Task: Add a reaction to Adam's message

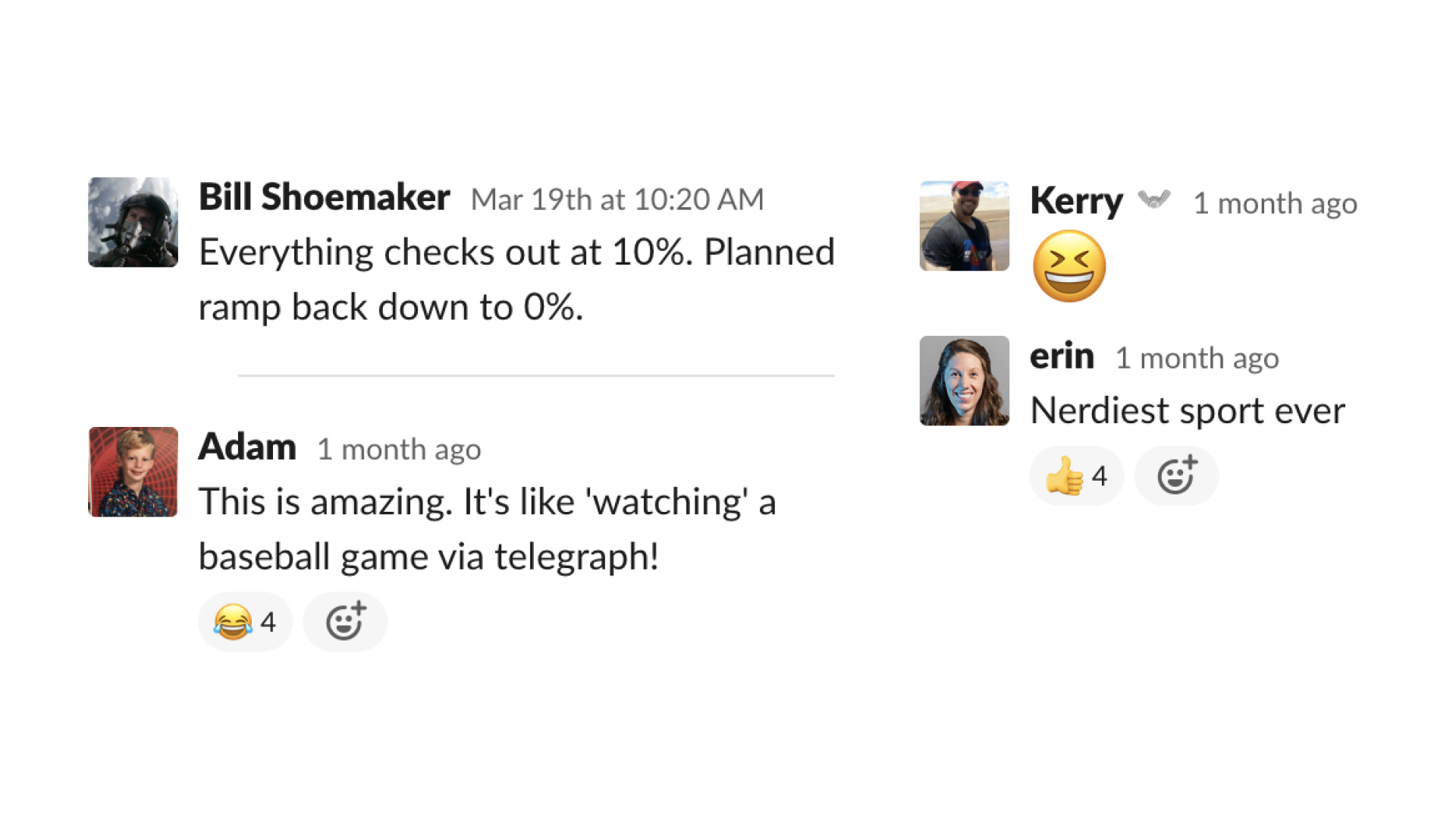Action: pos(345,622)
